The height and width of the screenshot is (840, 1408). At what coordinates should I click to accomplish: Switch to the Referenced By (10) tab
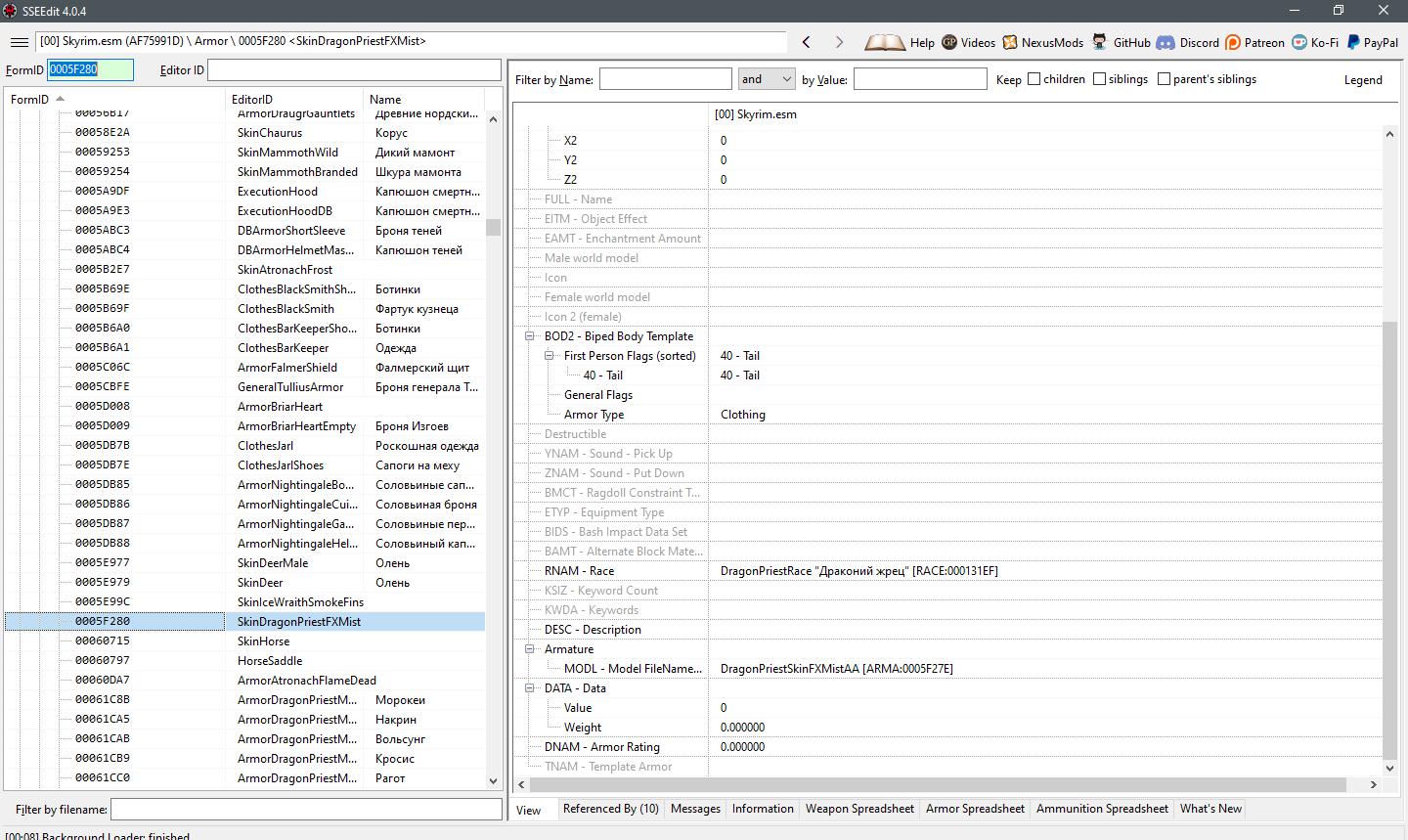pos(610,809)
